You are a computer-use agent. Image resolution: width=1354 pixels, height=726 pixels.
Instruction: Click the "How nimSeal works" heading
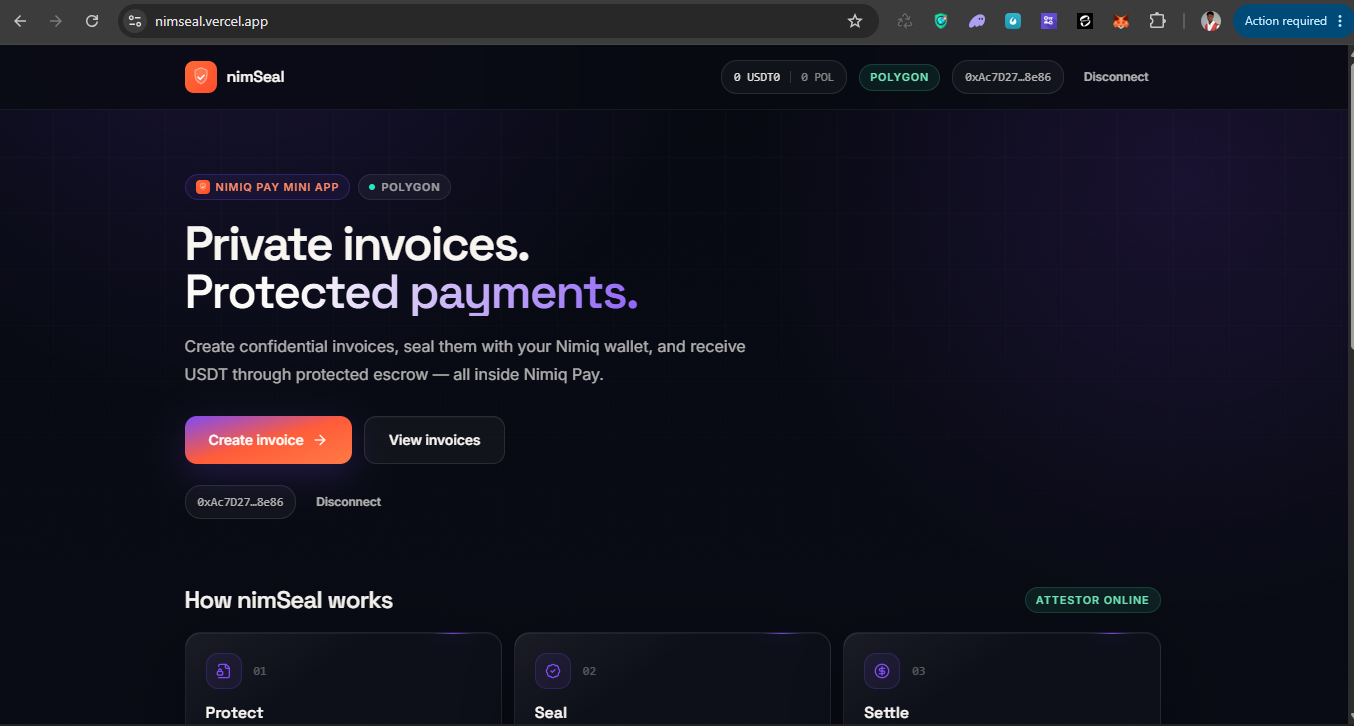tap(289, 600)
